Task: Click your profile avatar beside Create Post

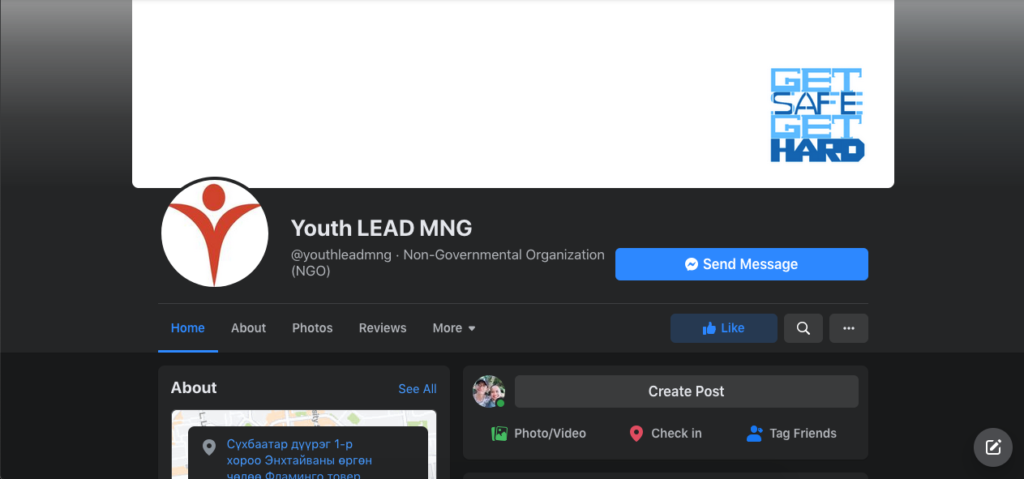Action: coord(488,391)
